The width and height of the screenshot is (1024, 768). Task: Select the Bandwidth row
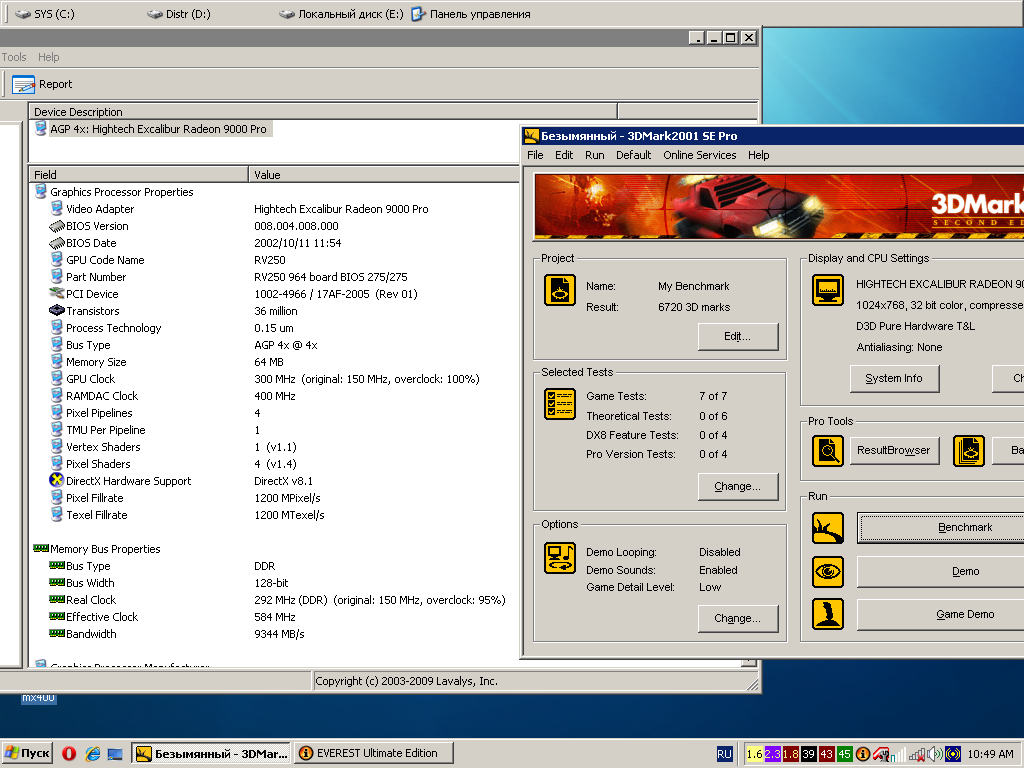[276, 633]
